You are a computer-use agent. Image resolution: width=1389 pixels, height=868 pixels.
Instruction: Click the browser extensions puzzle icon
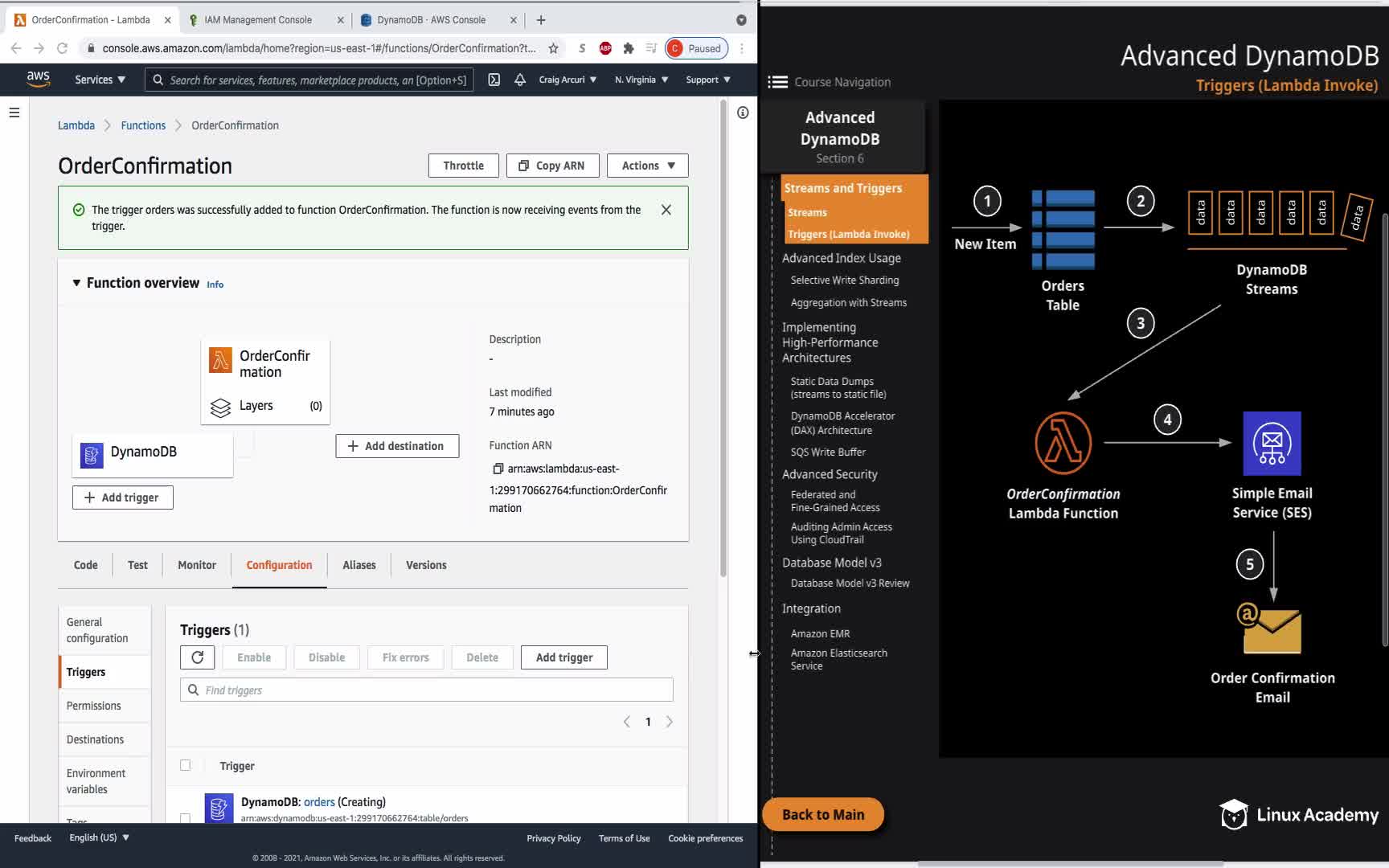click(629, 48)
